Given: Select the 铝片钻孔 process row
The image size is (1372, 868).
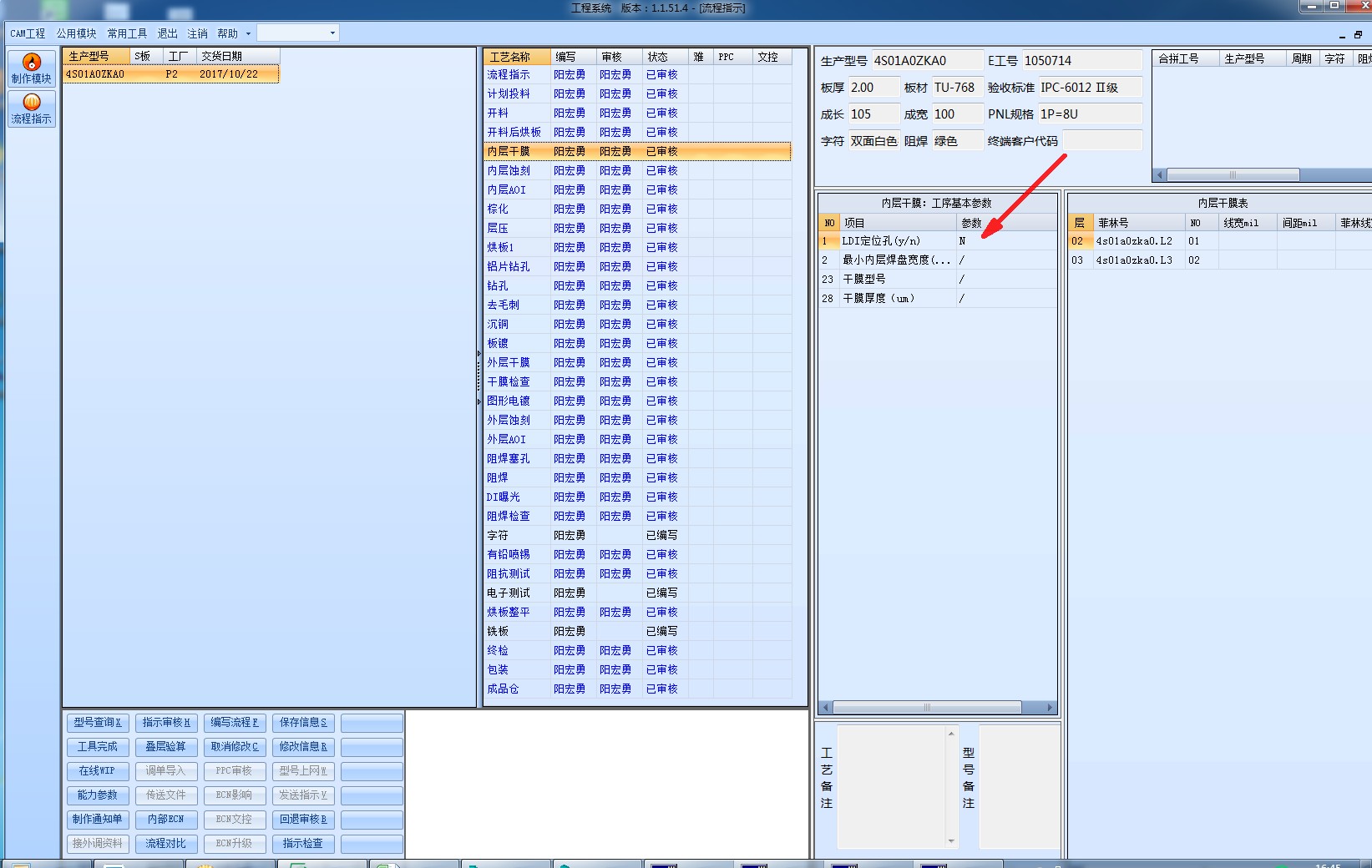Looking at the screenshot, I should (637, 266).
